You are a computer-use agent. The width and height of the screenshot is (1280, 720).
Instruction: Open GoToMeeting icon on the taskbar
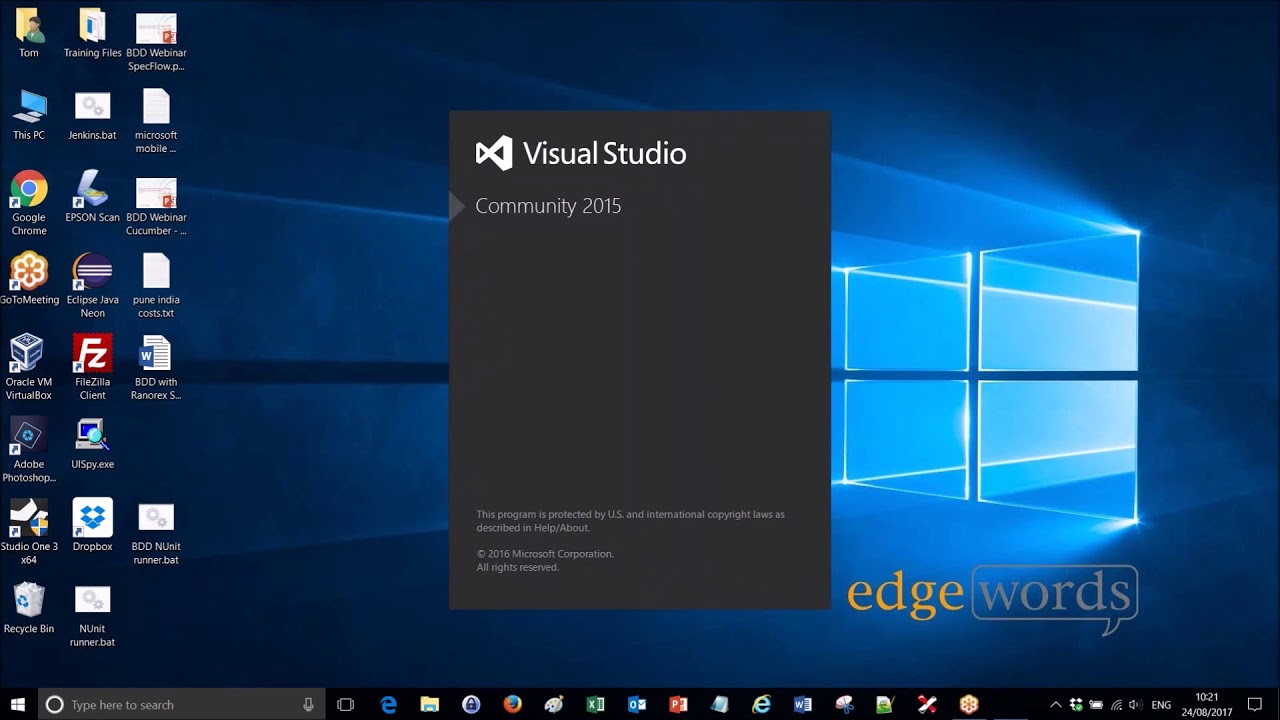(x=969, y=704)
